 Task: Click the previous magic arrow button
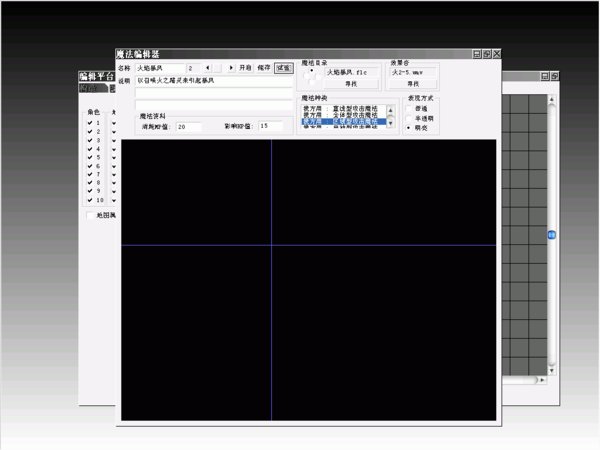207,68
